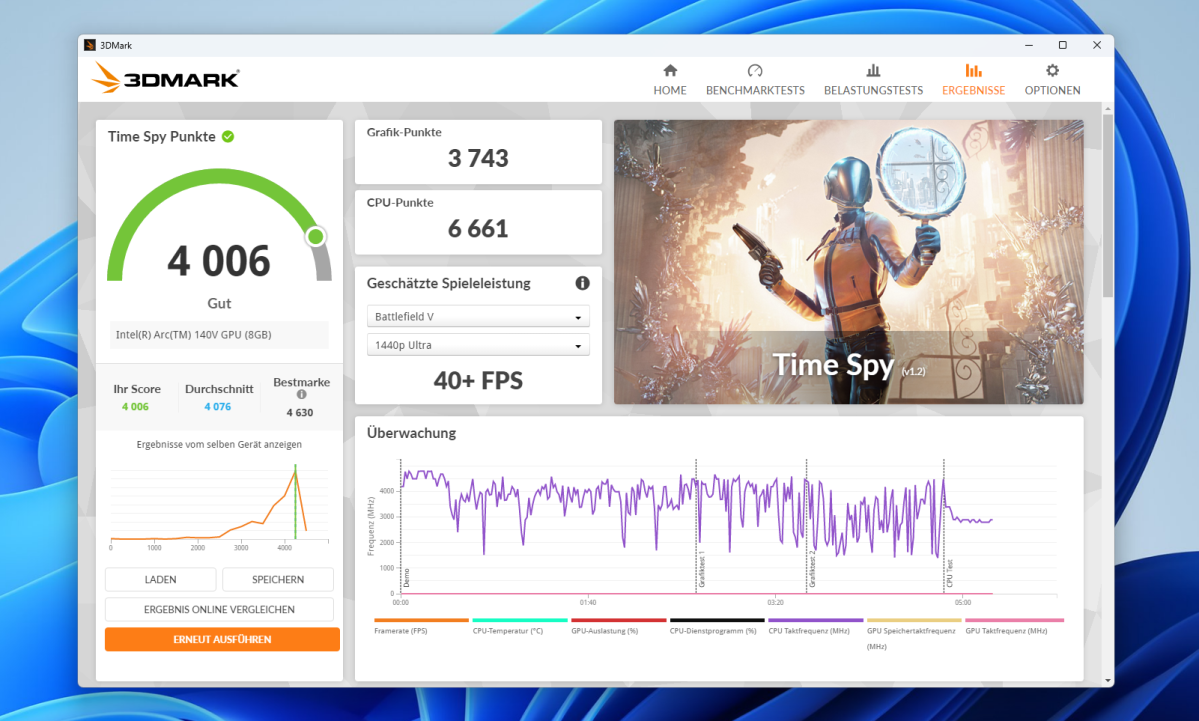Toggle the CPU-Dienstprogramm legend entry
The height and width of the screenshot is (721, 1199).
point(716,625)
